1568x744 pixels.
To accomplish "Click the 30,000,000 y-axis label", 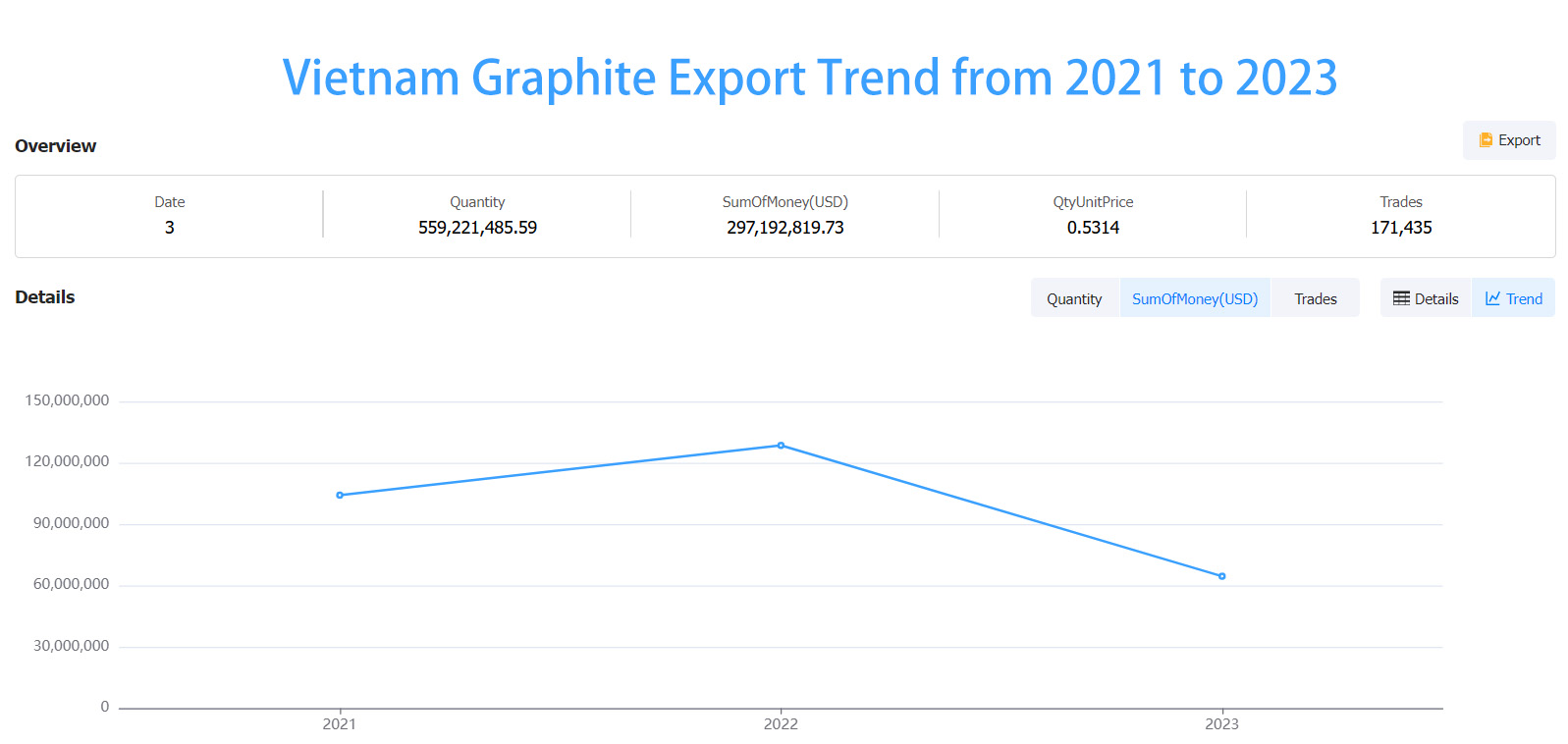I will [x=71, y=646].
